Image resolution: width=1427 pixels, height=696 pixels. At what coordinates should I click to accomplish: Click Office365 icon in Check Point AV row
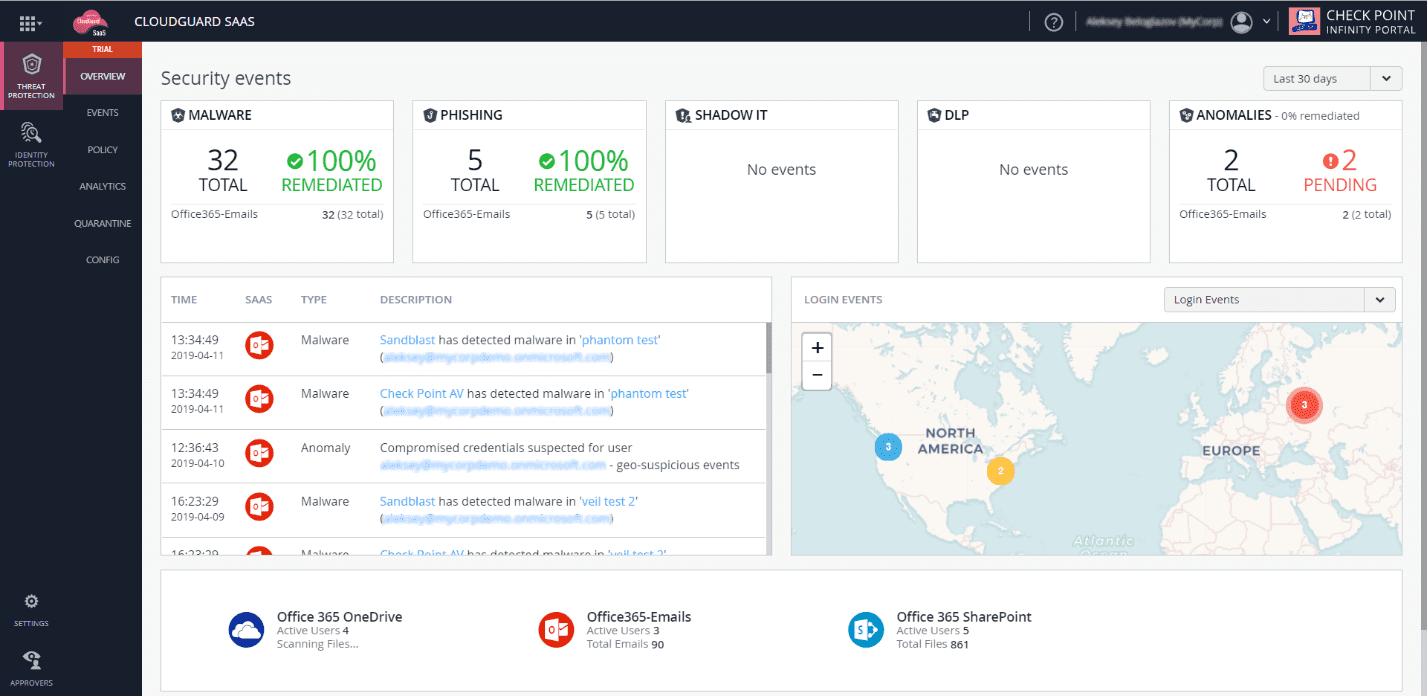click(260, 398)
